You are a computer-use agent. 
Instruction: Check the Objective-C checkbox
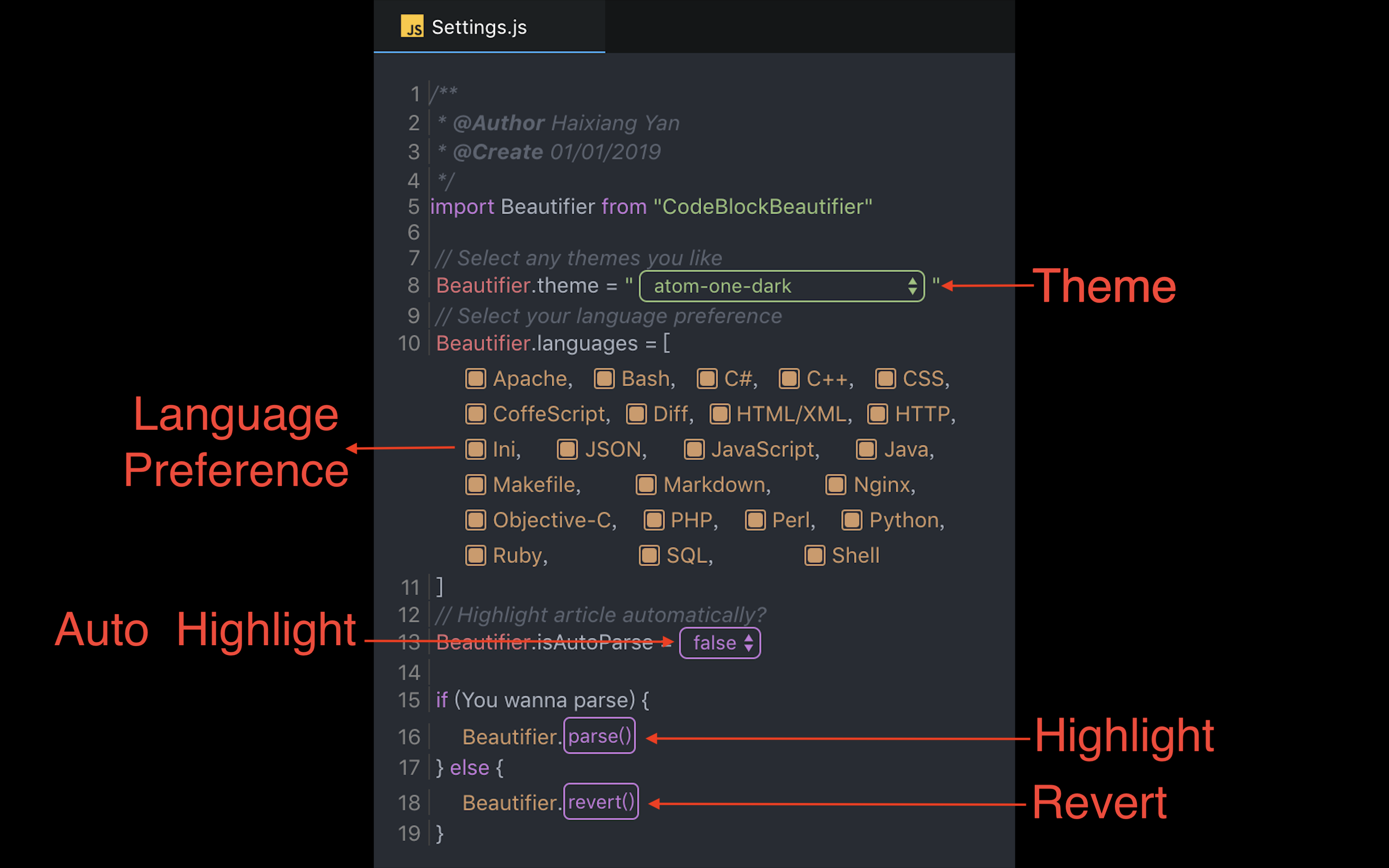pos(475,520)
